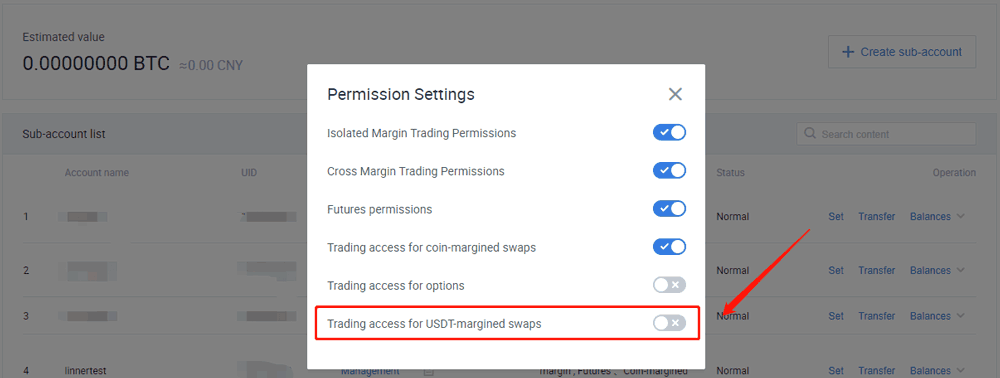This screenshot has height=378, width=1000.
Task: Open Balances chevron for linnertest account
Action: (x=960, y=370)
